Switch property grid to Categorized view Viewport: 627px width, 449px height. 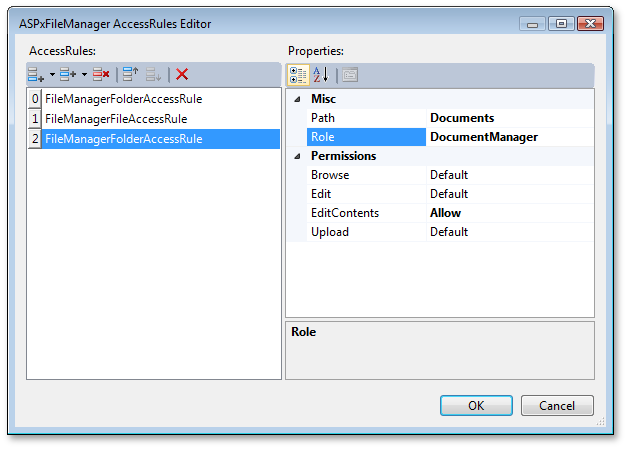(298, 74)
